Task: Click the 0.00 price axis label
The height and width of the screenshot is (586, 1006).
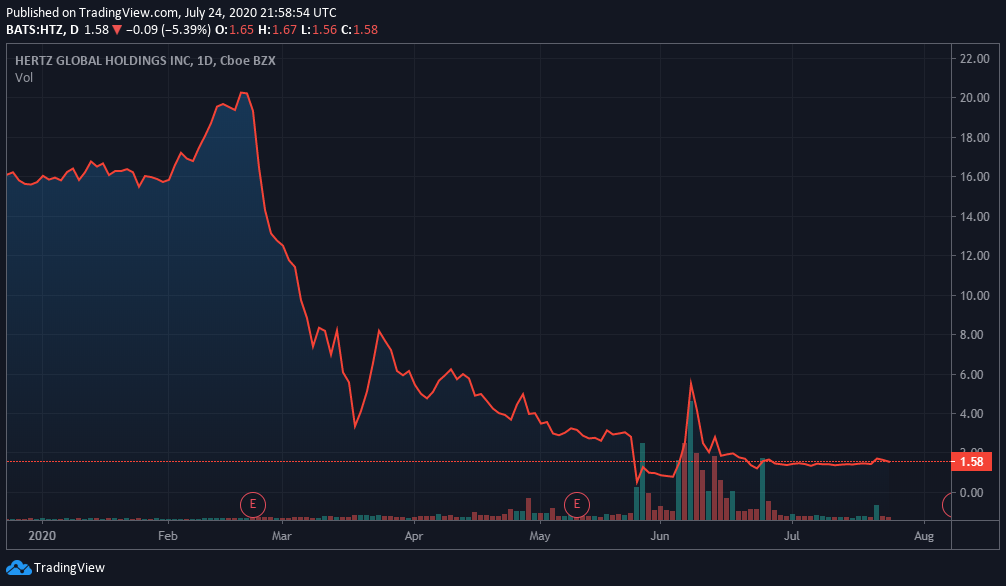Action: pos(971,492)
